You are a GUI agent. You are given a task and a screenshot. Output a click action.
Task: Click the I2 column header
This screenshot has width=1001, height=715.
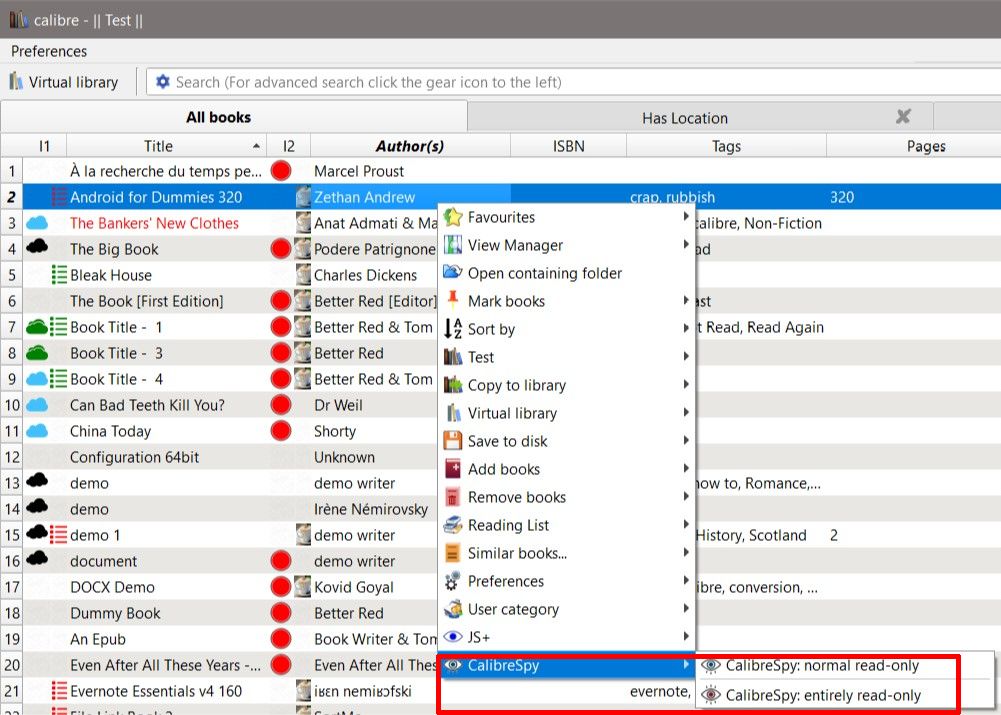coord(289,146)
